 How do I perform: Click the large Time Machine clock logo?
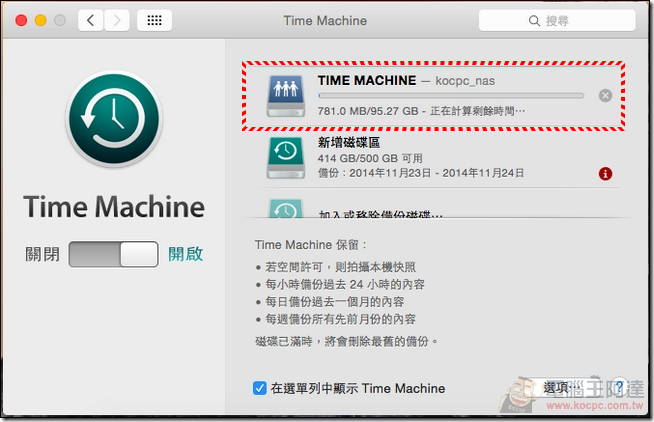(x=114, y=119)
